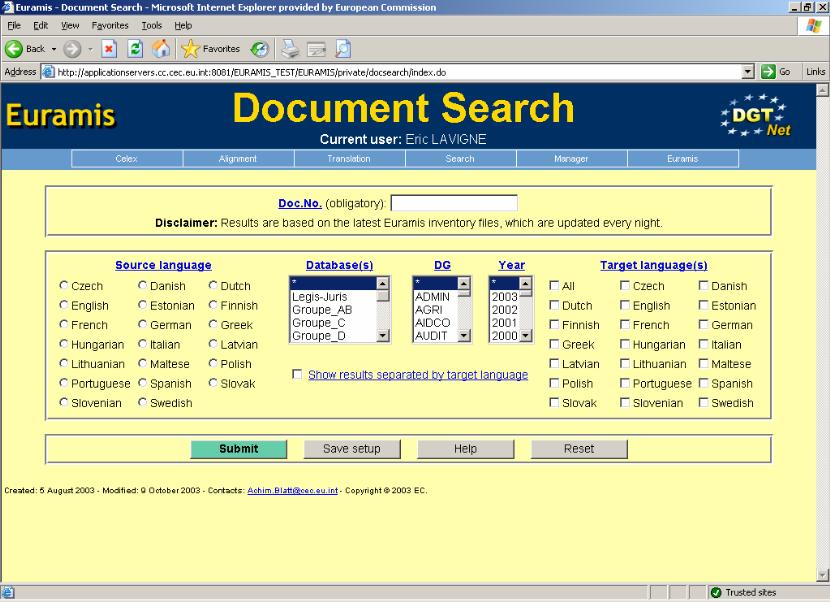The height and width of the screenshot is (602, 830).
Task: Click the DG list scrollbar thumb
Action: (x=464, y=294)
